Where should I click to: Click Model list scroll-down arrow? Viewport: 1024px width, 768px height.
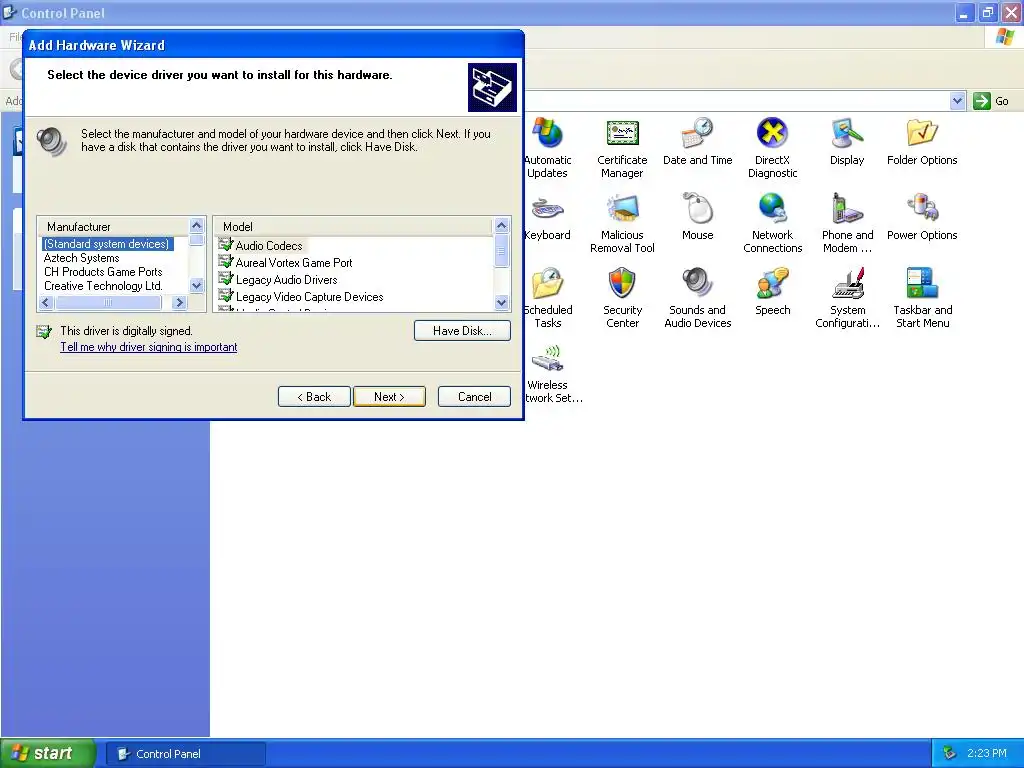point(502,302)
